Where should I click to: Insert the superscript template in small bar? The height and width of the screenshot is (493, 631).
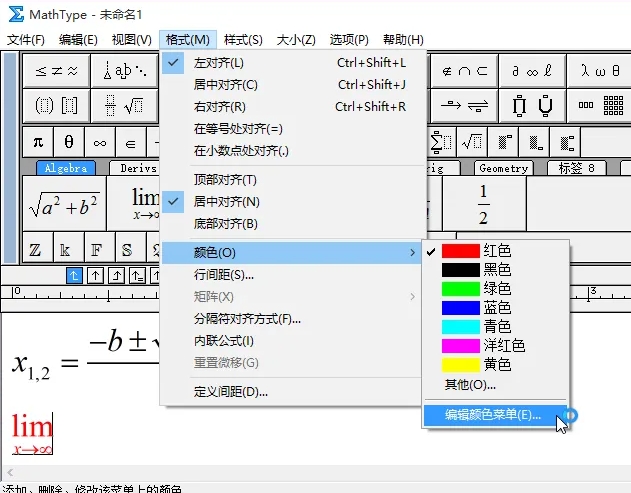[503, 142]
